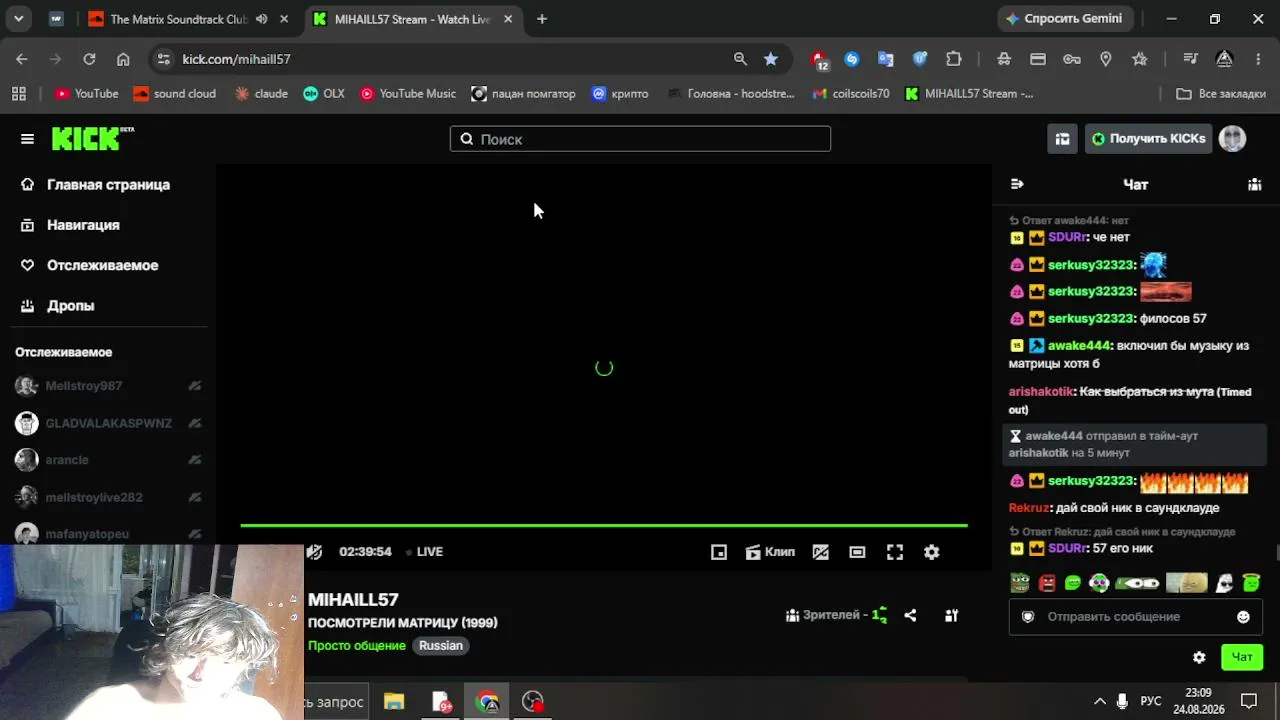Open arancle followed channel
This screenshot has width=1280, height=720.
[x=108, y=460]
